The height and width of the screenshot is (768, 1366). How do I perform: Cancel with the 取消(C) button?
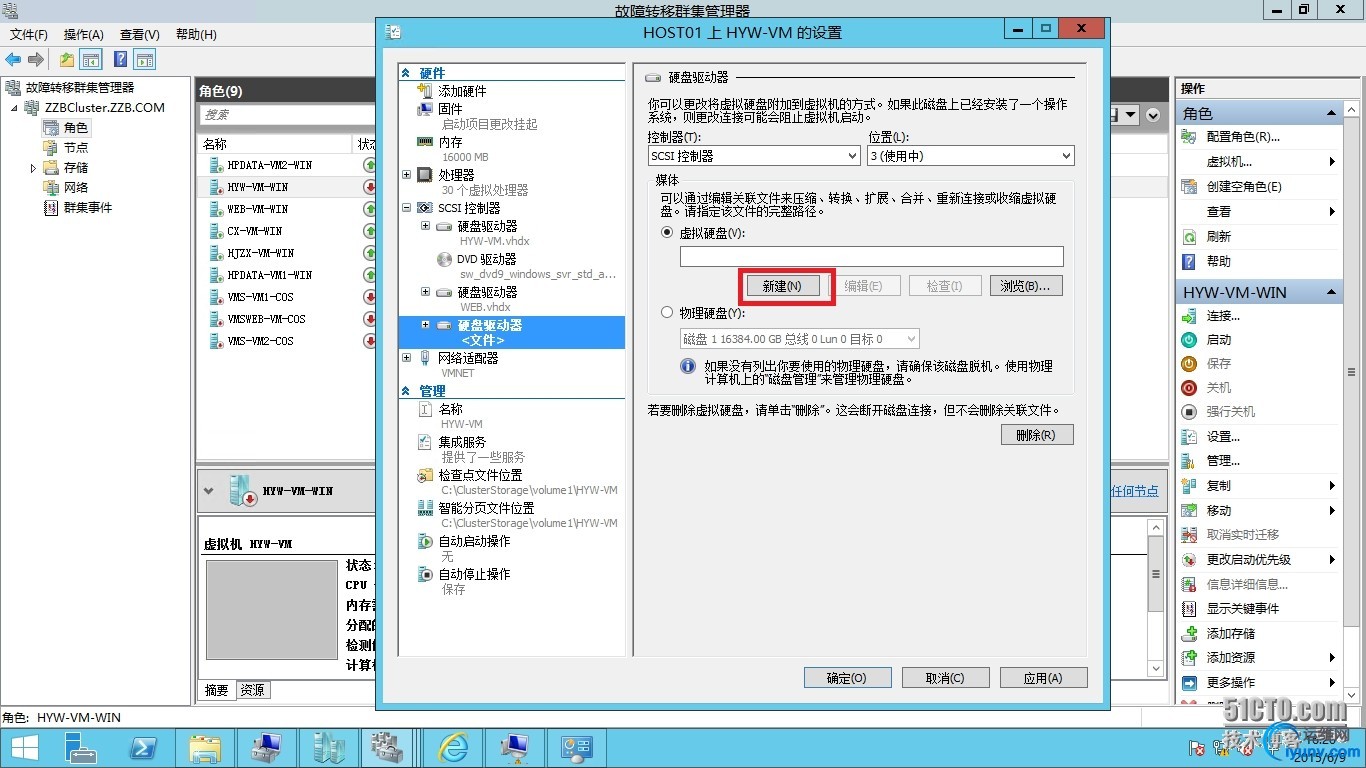coord(945,678)
